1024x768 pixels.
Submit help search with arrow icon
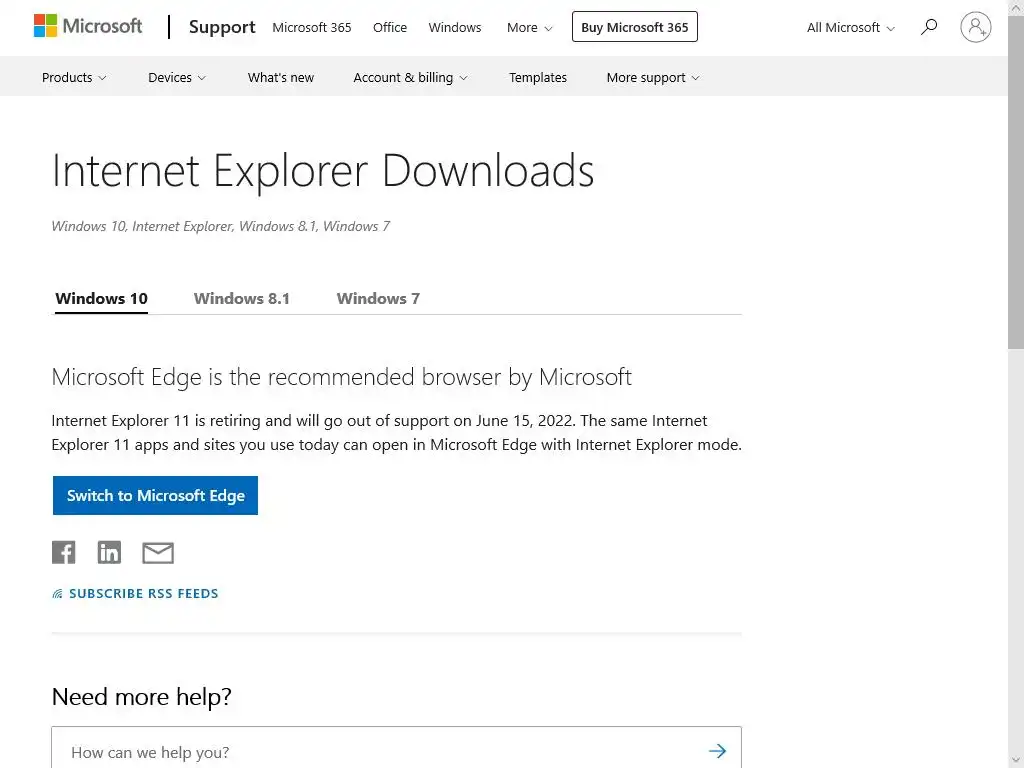(x=717, y=751)
